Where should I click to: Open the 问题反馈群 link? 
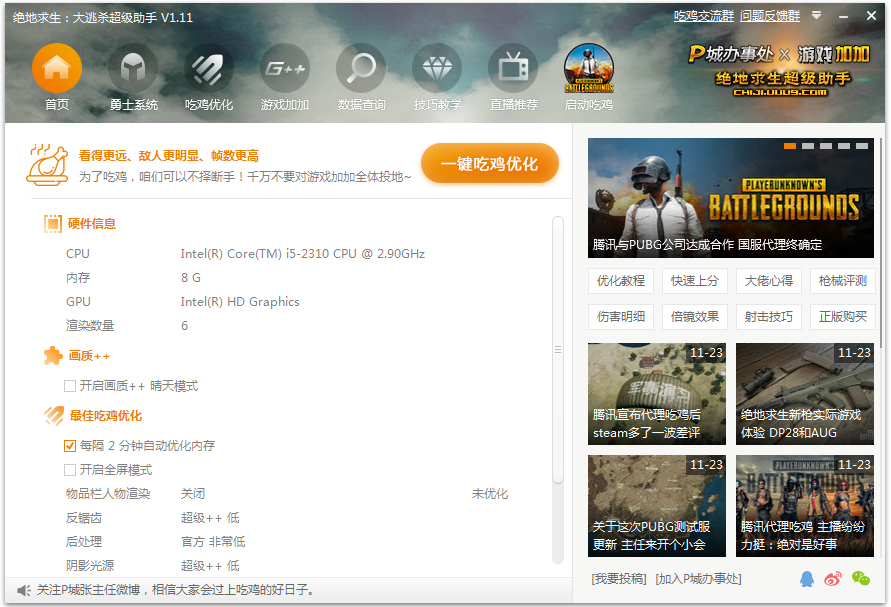(x=770, y=16)
